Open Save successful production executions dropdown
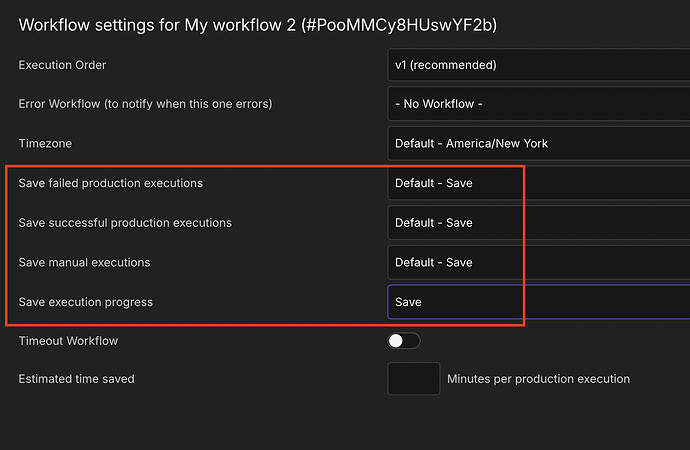690x450 pixels. tap(538, 222)
